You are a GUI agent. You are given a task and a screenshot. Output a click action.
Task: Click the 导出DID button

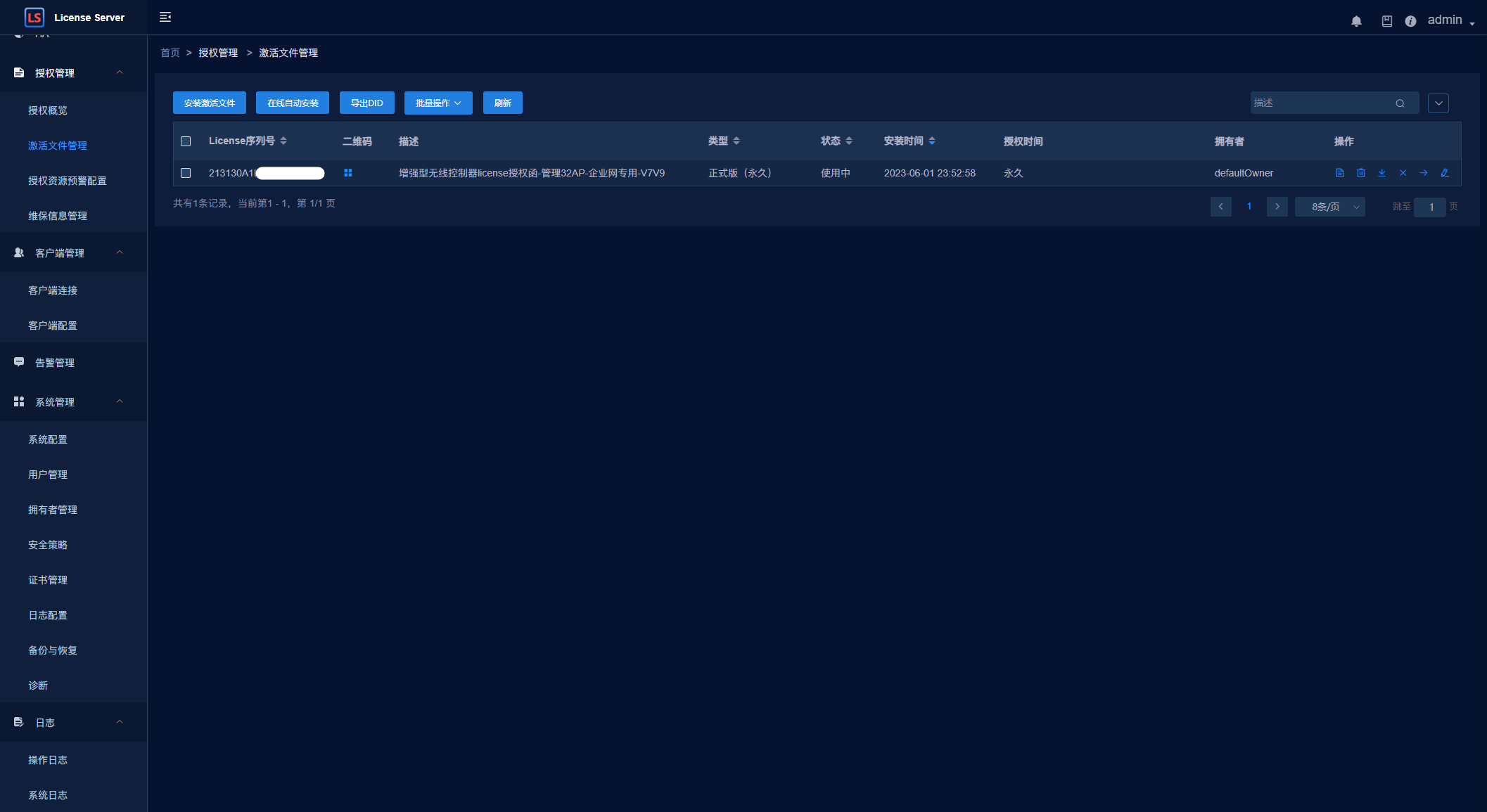(x=366, y=103)
